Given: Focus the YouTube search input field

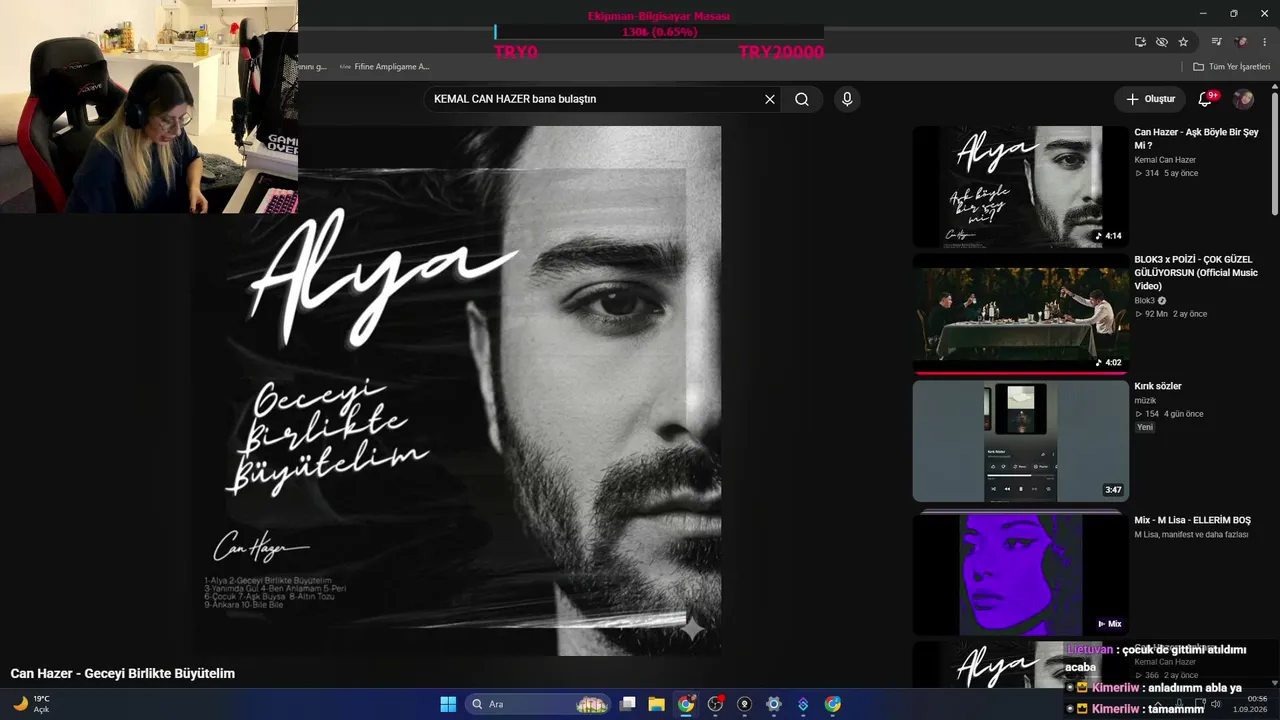Looking at the screenshot, I should pyautogui.click(x=594, y=99).
